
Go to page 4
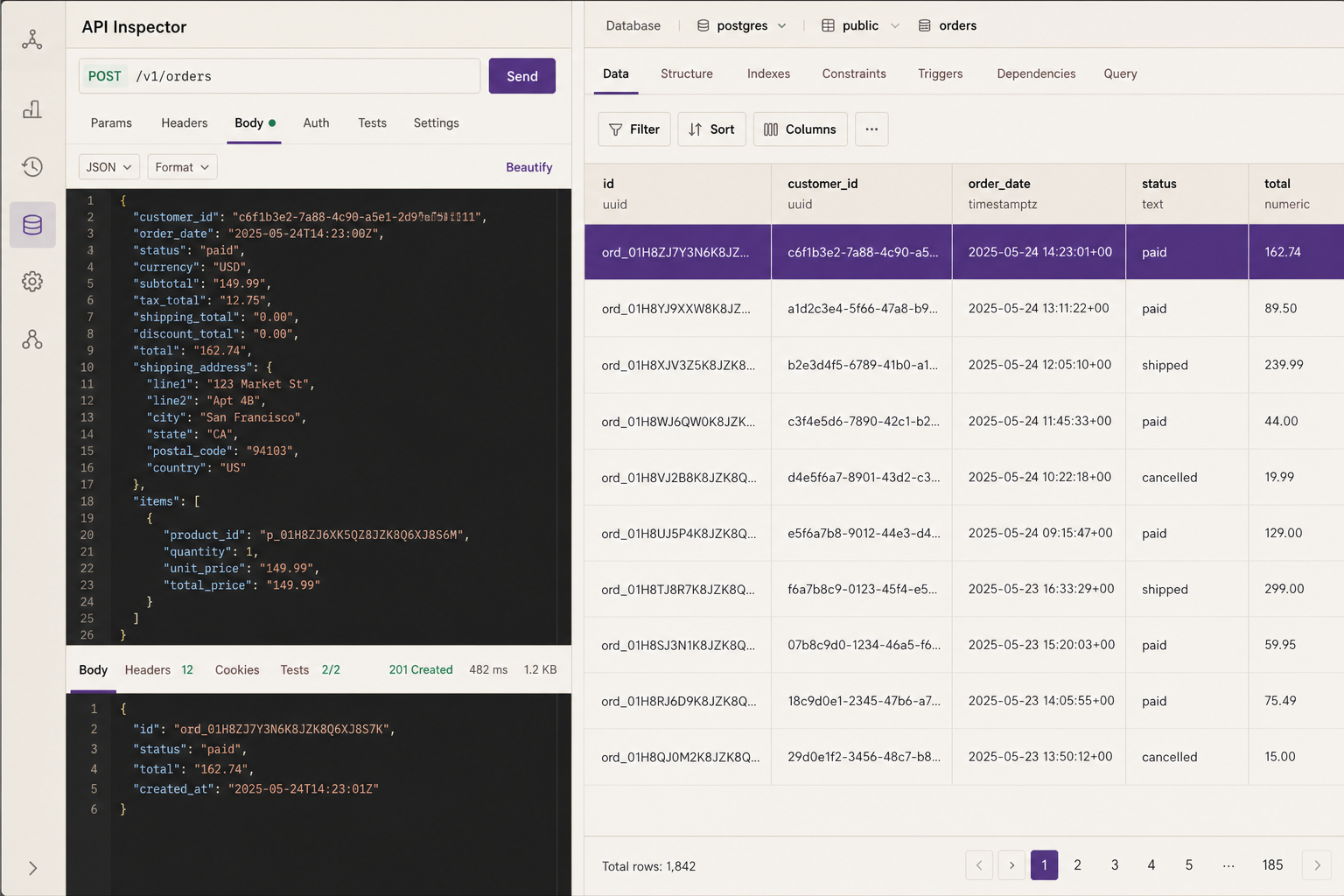1151,865
